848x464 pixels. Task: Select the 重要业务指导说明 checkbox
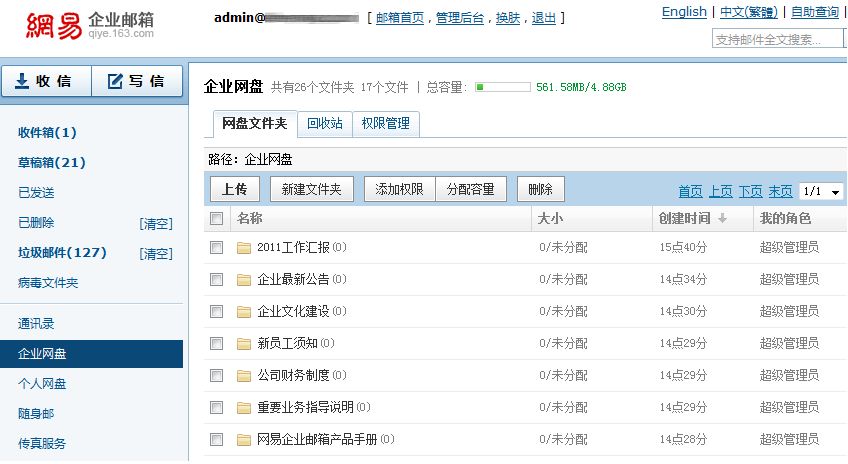click(216, 407)
